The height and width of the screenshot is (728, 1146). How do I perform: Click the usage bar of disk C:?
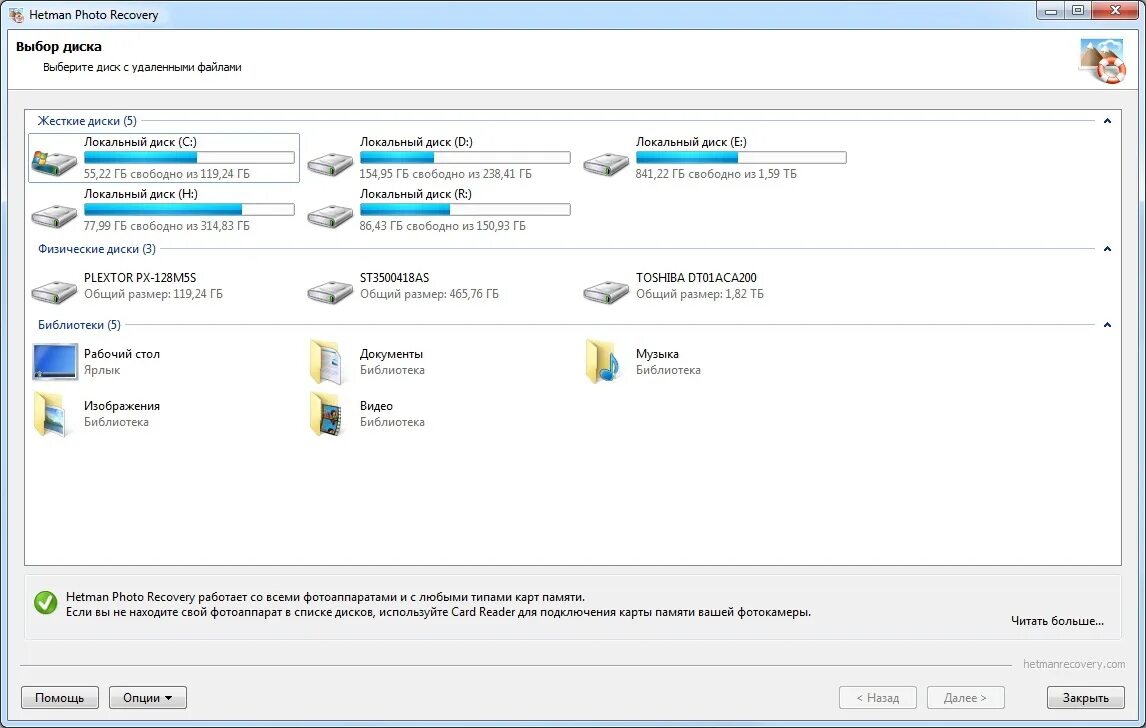point(189,157)
